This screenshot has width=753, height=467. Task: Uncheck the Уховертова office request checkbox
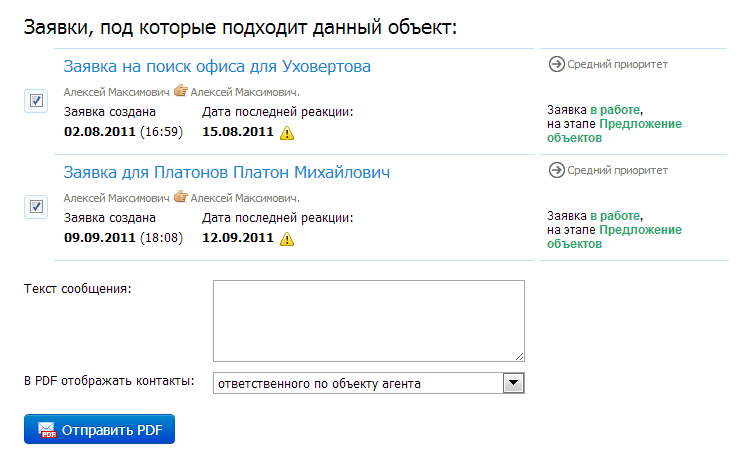36,101
